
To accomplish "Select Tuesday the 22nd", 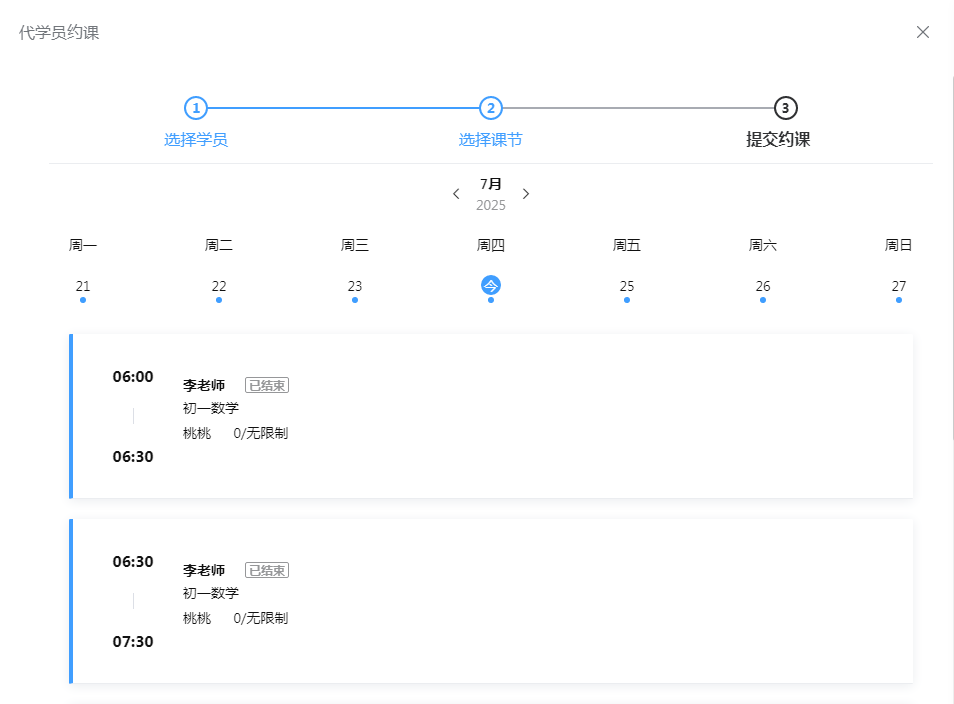I will (x=219, y=286).
